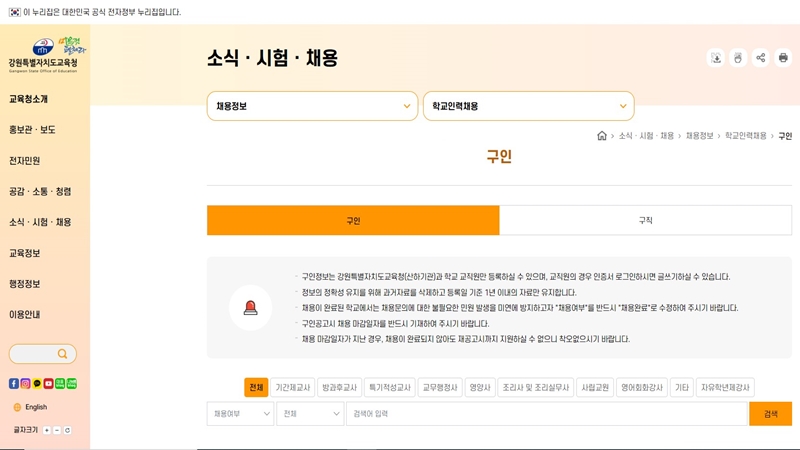Screen dimensions: 800x450
Task: Click 소식 · 시험 · 채용 breadcrumb link
Action: tap(646, 136)
